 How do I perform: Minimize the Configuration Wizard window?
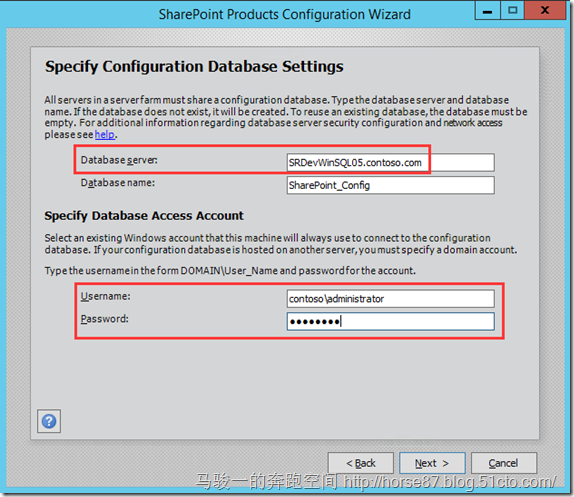click(x=487, y=10)
